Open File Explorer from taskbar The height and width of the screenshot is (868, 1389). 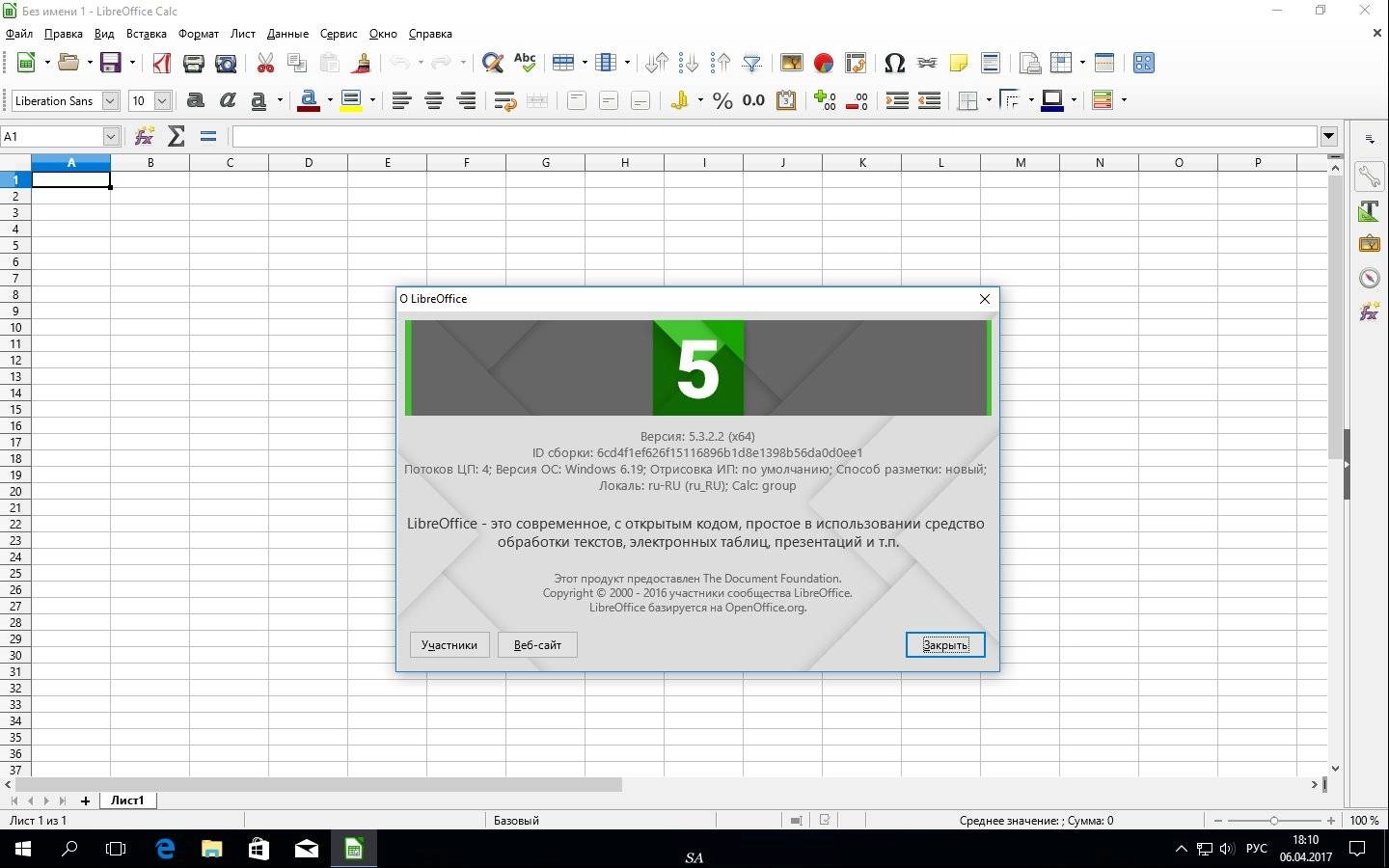coord(212,849)
